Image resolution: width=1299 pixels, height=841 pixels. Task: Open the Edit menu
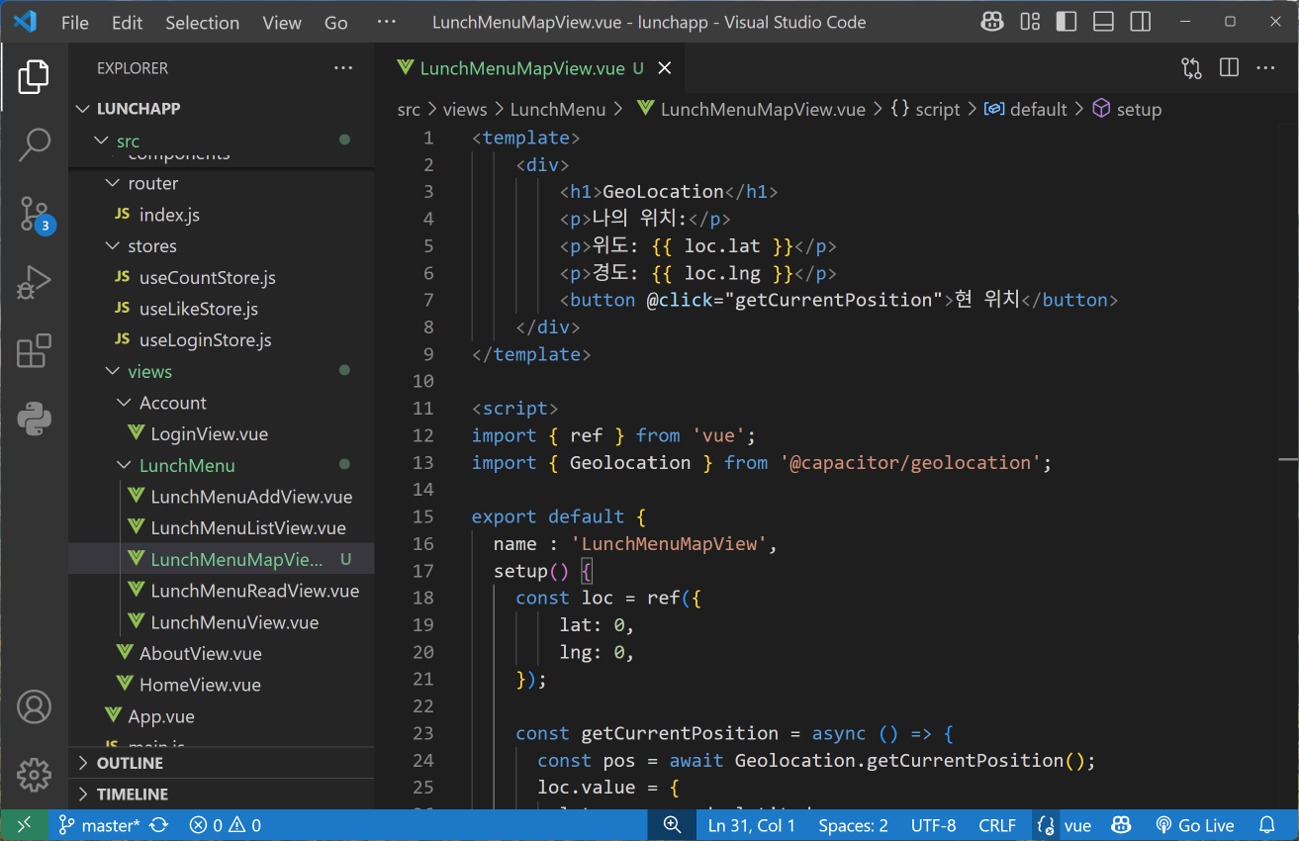(x=127, y=22)
